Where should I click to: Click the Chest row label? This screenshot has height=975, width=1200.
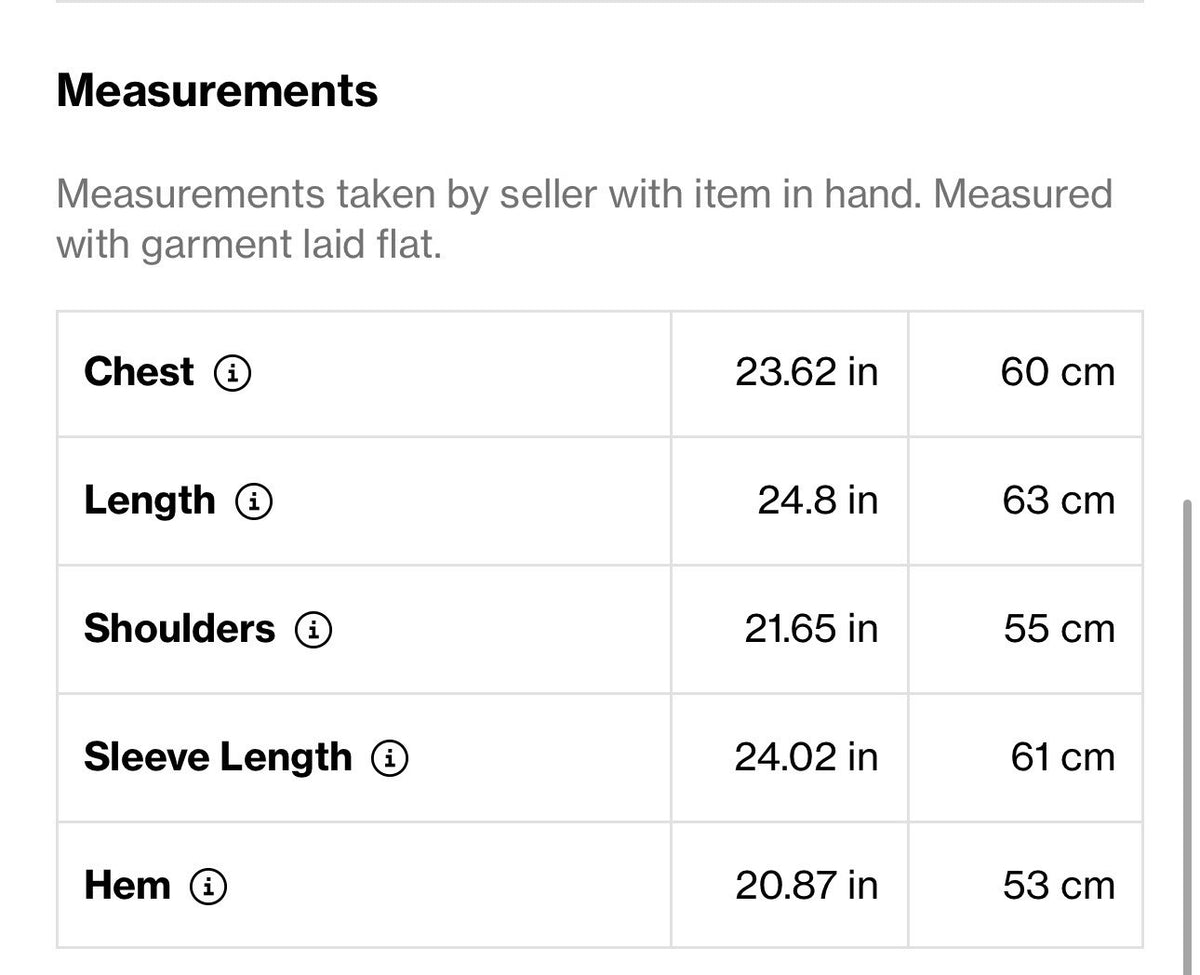pos(139,372)
